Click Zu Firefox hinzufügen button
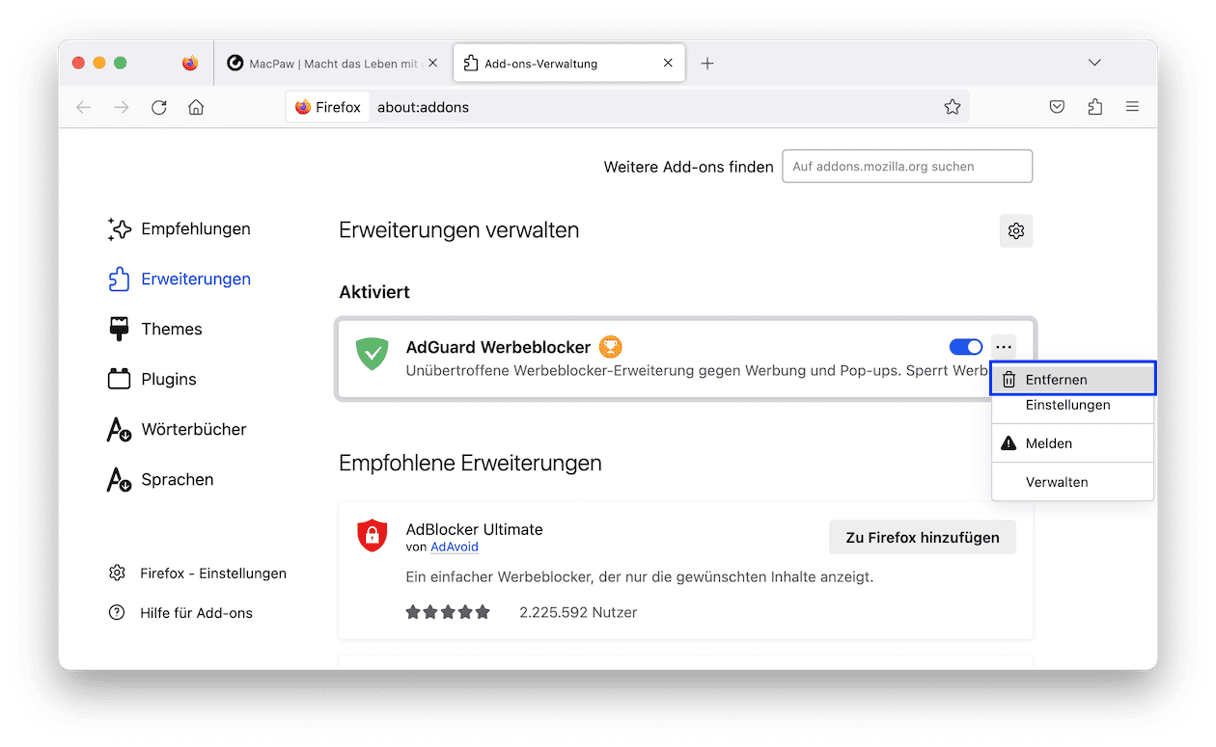The height and width of the screenshot is (747, 1216). [922, 537]
